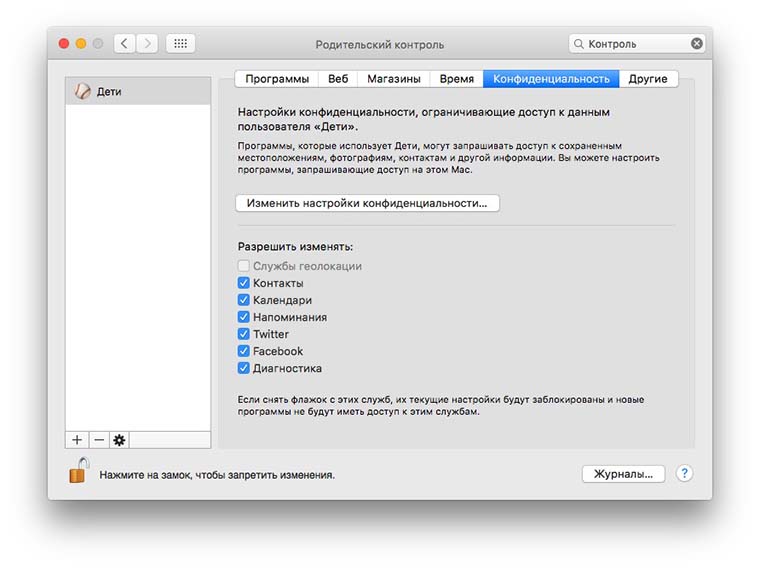Select the Дети user in the sidebar
This screenshot has width=760, height=568.
(x=138, y=91)
